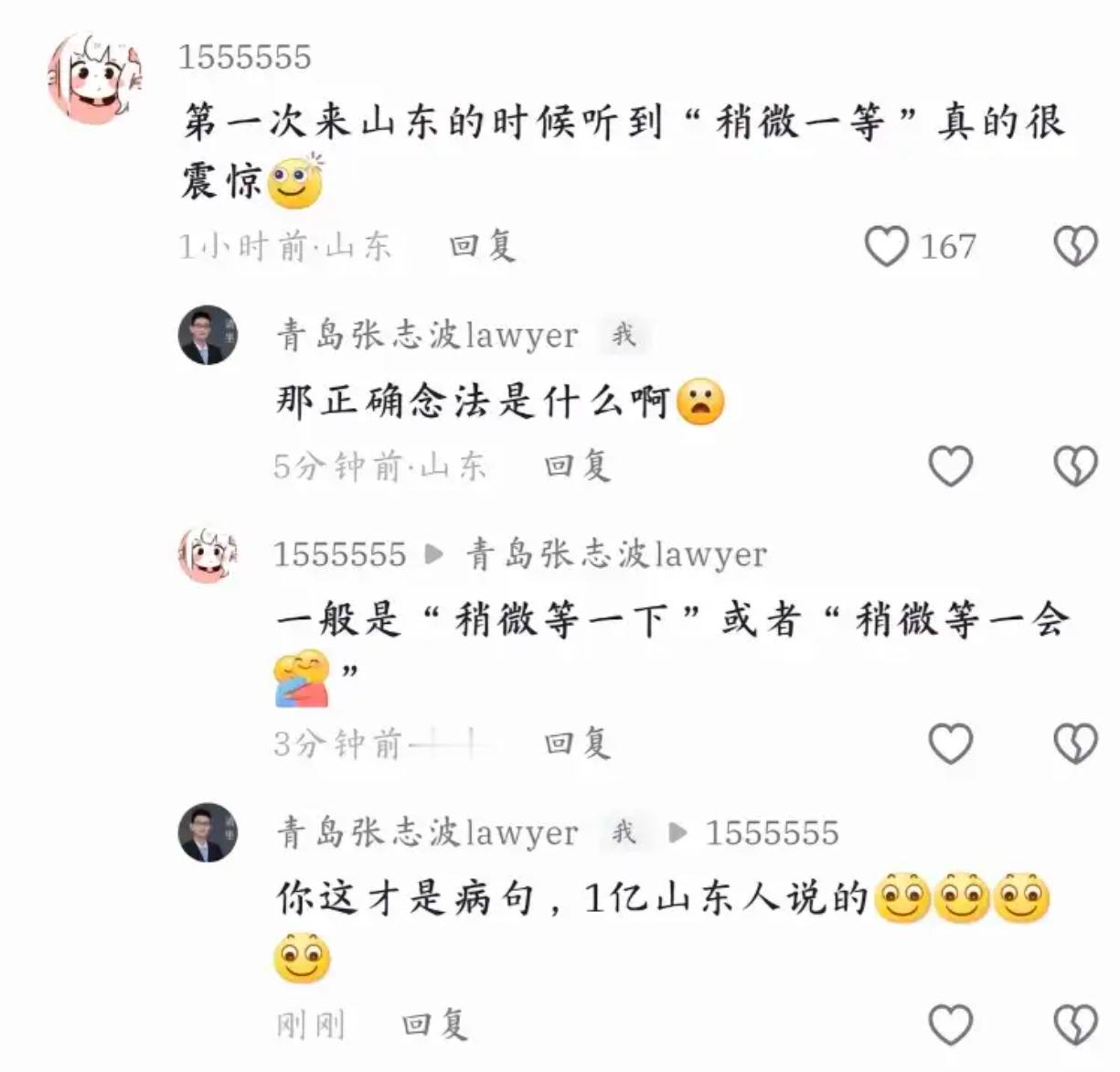Open 青岛张志波lawyer avatar on first reply
The height and width of the screenshot is (1072, 1120).
tap(208, 335)
